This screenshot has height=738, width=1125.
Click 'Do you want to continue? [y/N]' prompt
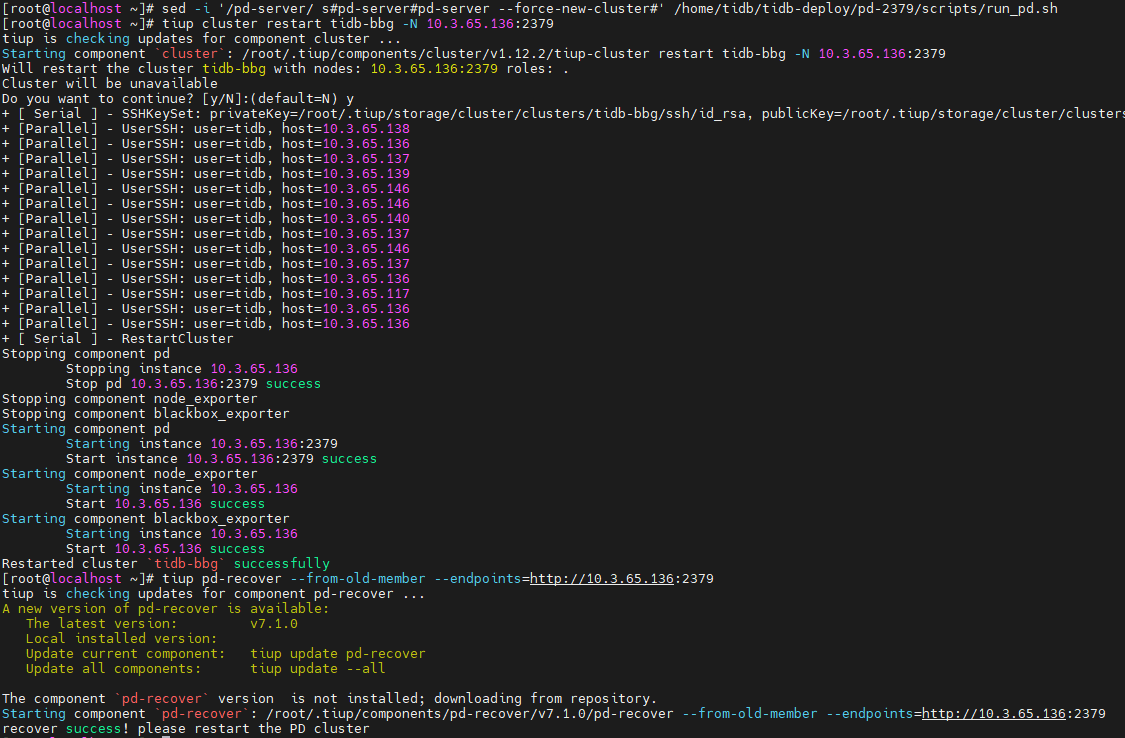[x=178, y=99]
